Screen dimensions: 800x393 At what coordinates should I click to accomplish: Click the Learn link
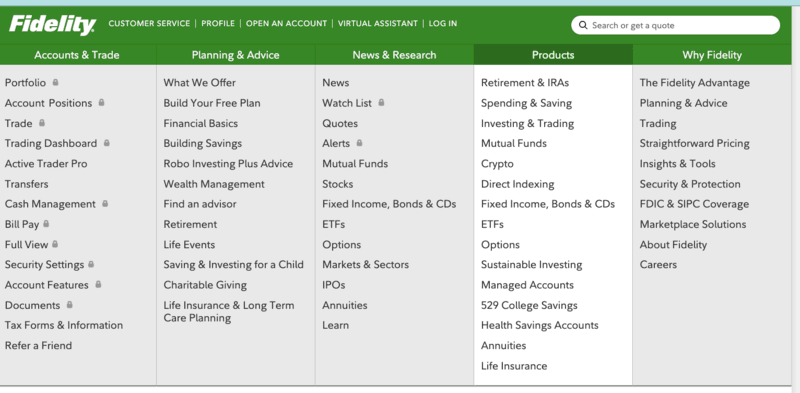point(335,325)
